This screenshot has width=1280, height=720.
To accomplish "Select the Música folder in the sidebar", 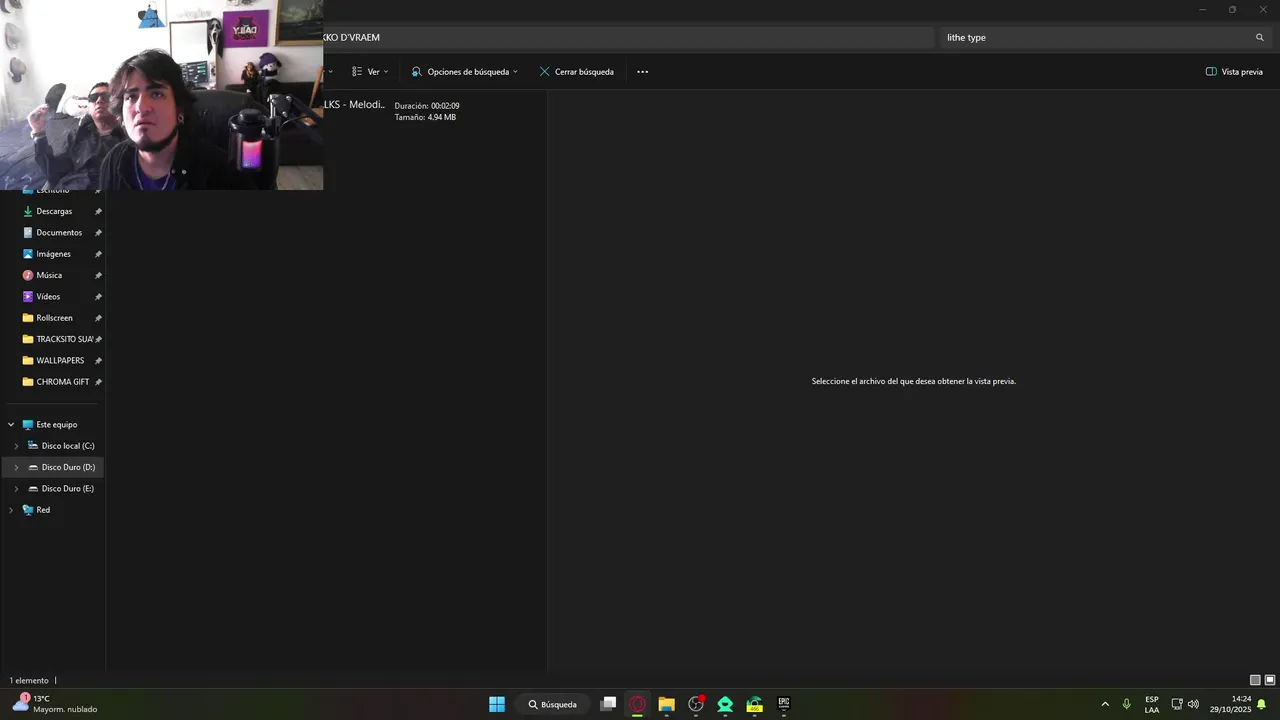I will click(x=49, y=275).
